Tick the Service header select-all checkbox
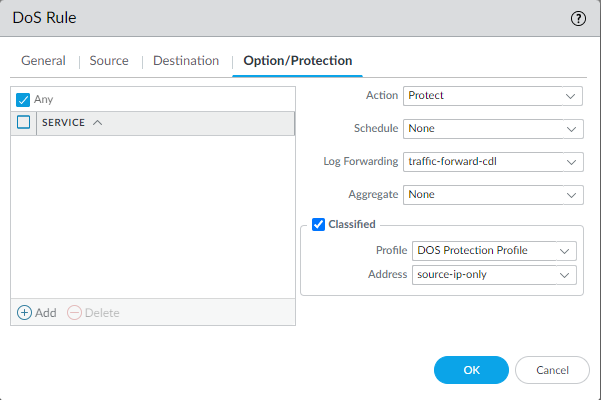Image resolution: width=601 pixels, height=400 pixels. pyautogui.click(x=24, y=123)
